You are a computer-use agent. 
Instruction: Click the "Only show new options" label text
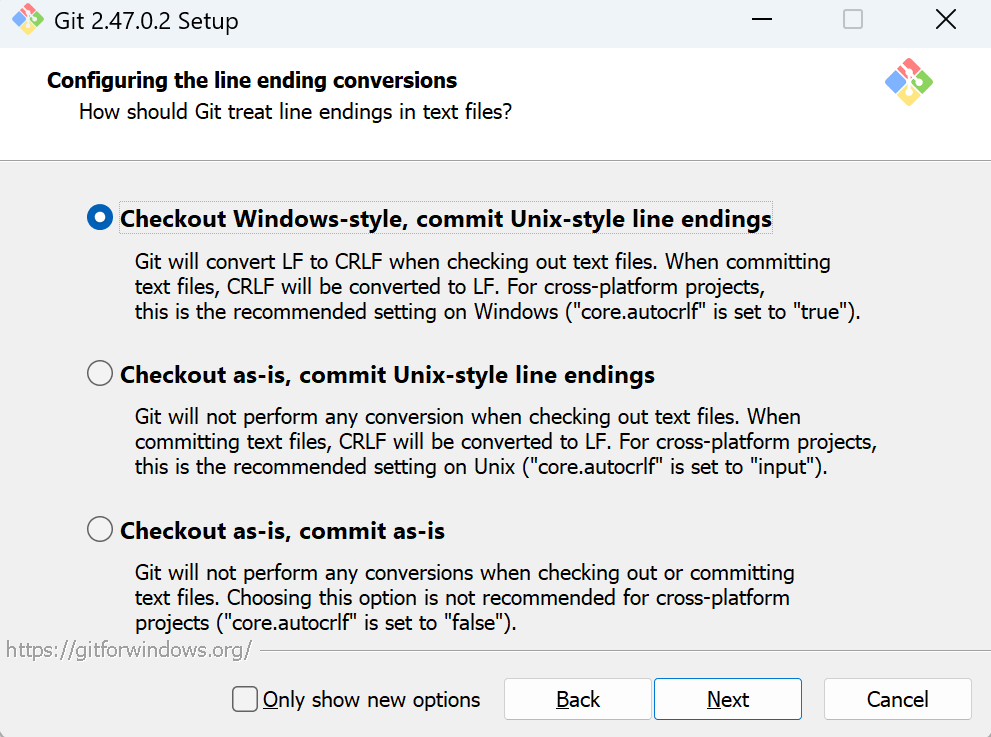point(371,700)
